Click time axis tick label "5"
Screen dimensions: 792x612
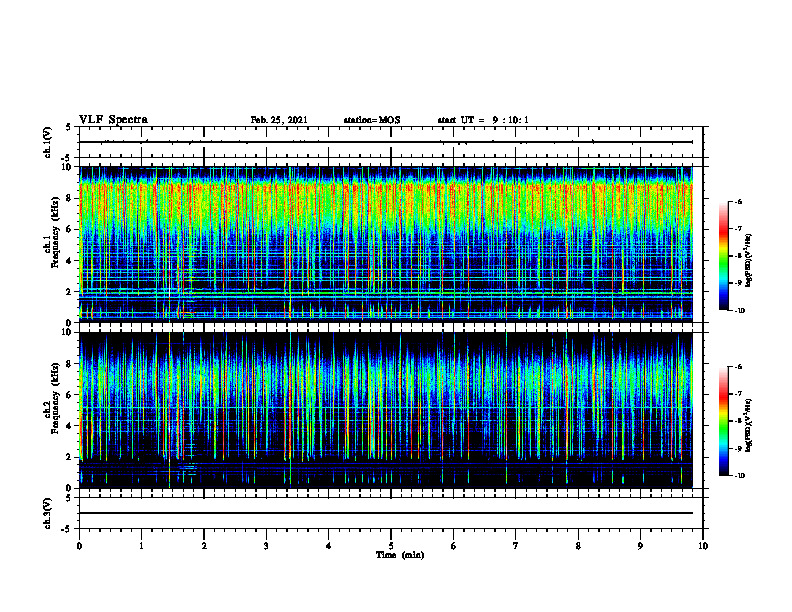(x=391, y=546)
